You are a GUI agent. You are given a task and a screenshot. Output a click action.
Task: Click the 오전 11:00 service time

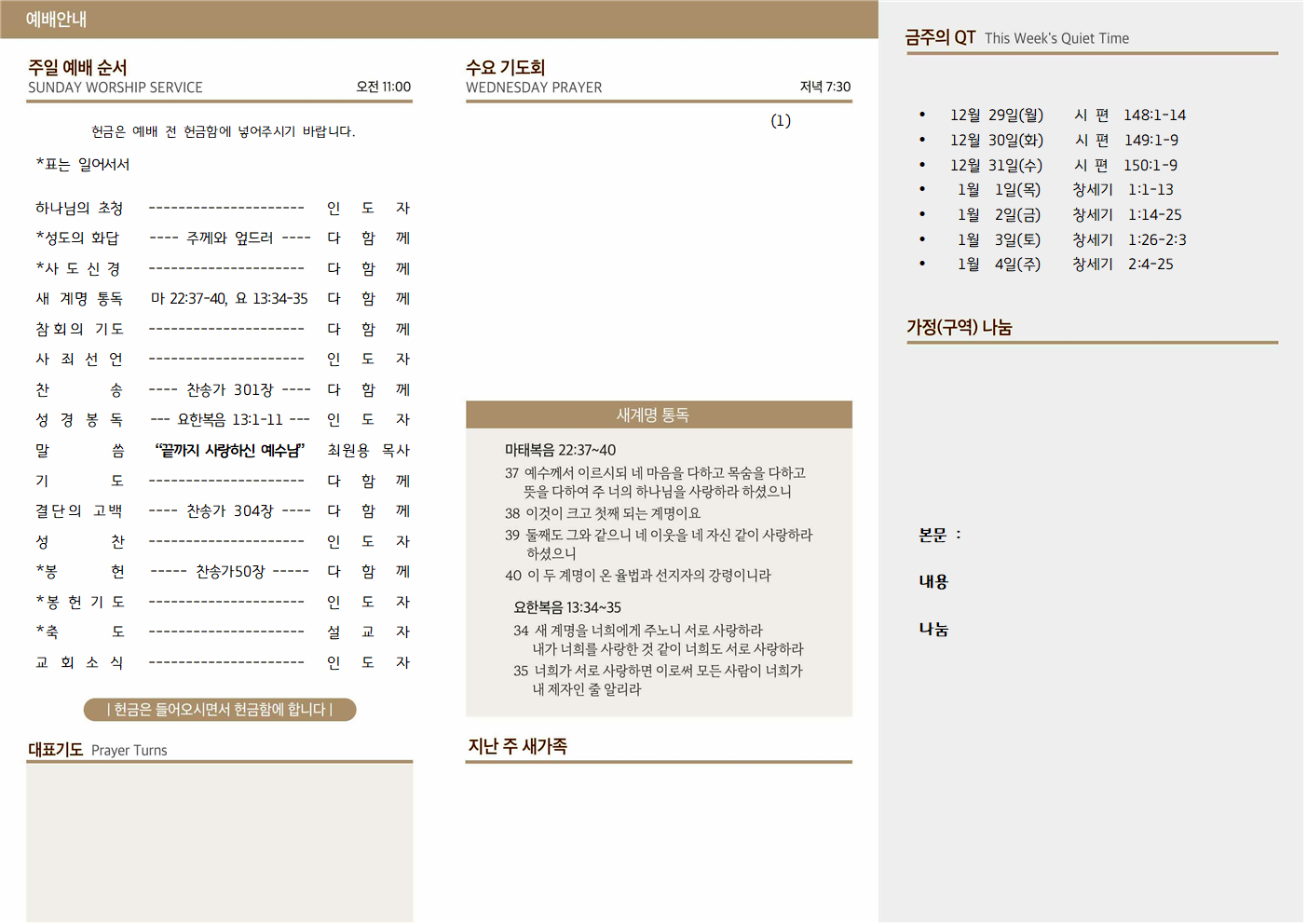pyautogui.click(x=383, y=87)
